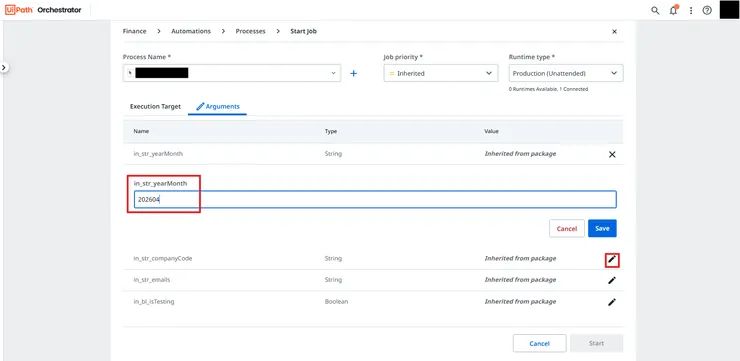Open the search icon in top bar
The height and width of the screenshot is (361, 740).
tap(655, 10)
